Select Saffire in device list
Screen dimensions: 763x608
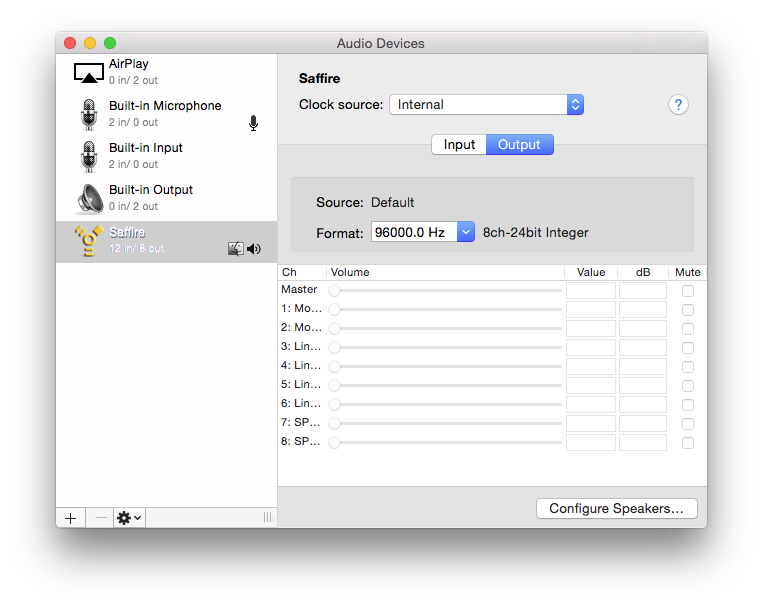[x=166, y=242]
